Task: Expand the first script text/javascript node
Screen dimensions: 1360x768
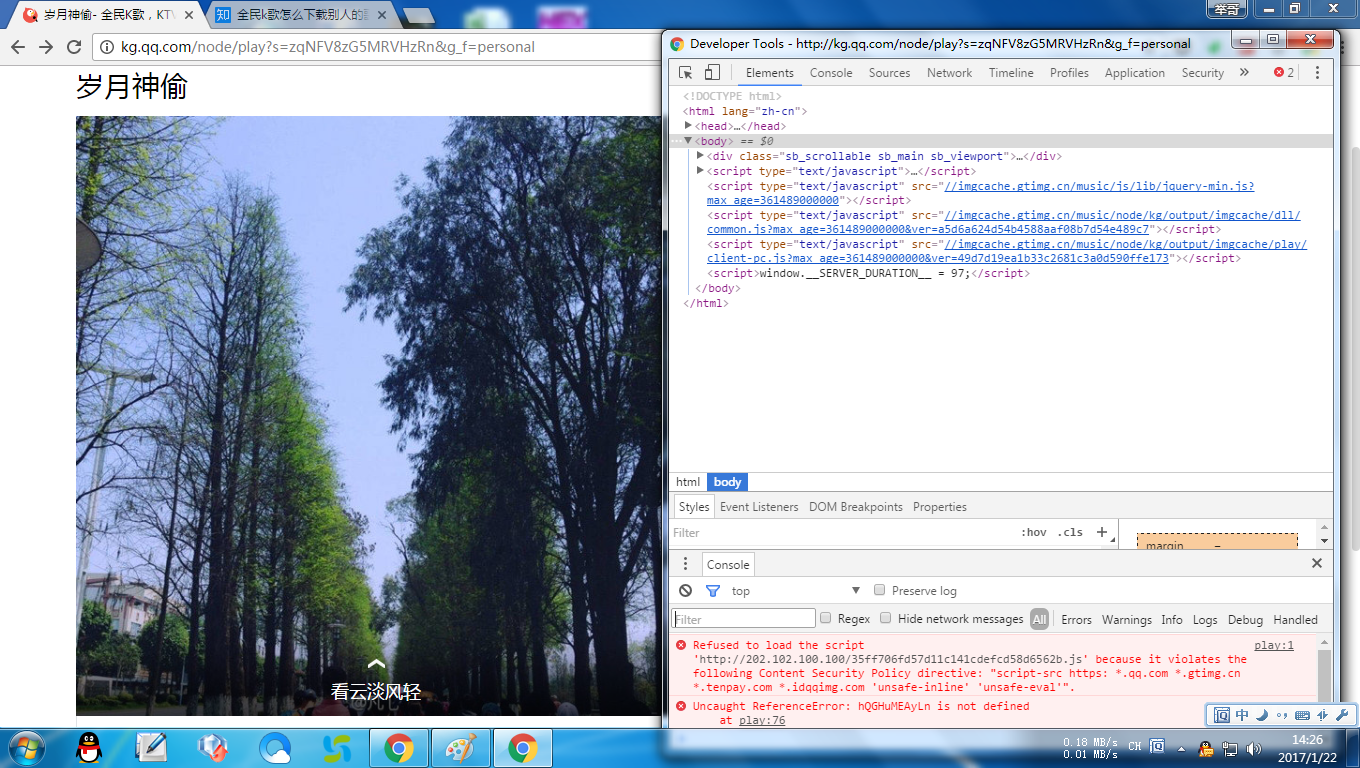Action: [x=700, y=171]
